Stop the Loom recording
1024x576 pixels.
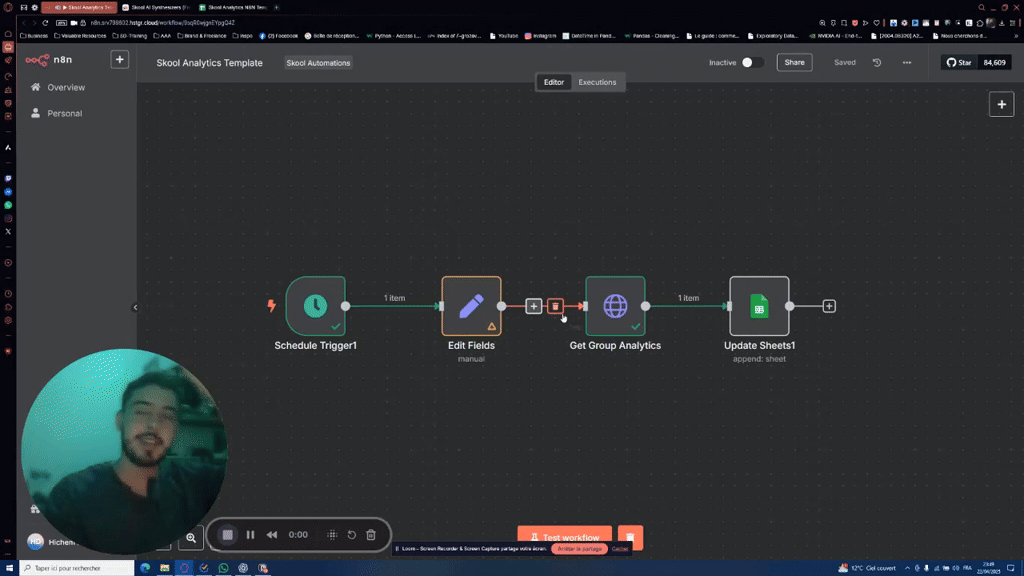[x=227, y=535]
